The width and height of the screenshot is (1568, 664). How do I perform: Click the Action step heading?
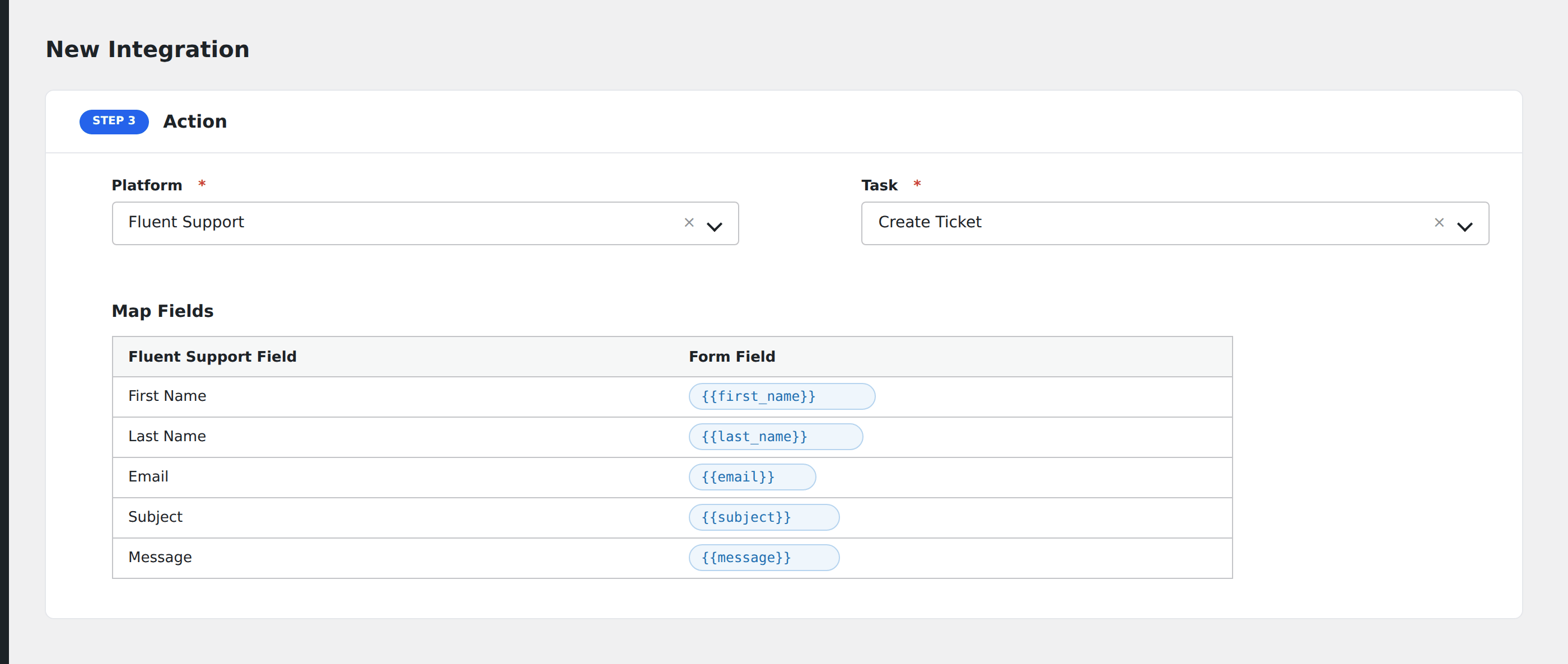[195, 121]
